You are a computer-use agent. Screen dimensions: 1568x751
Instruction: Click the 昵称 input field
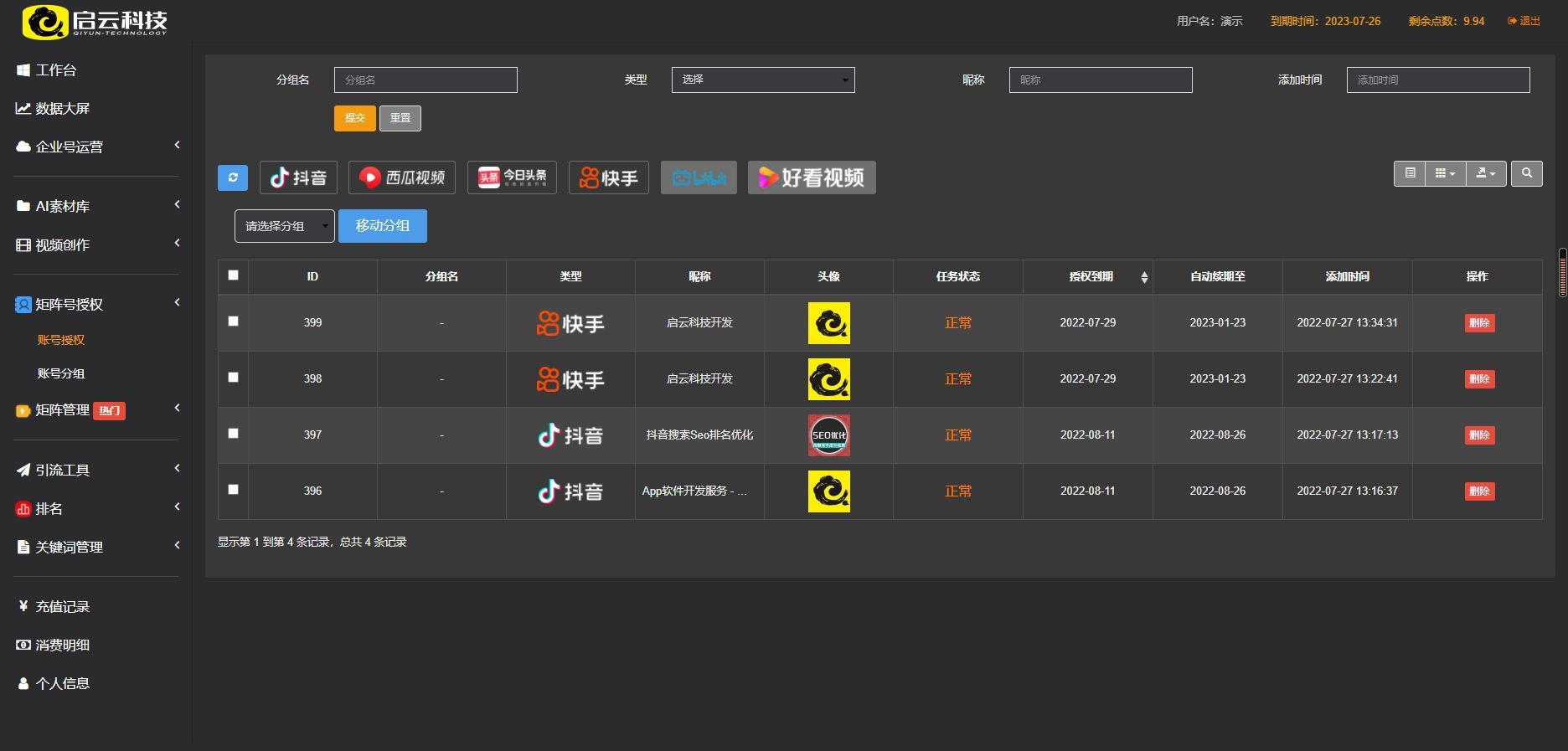1101,80
